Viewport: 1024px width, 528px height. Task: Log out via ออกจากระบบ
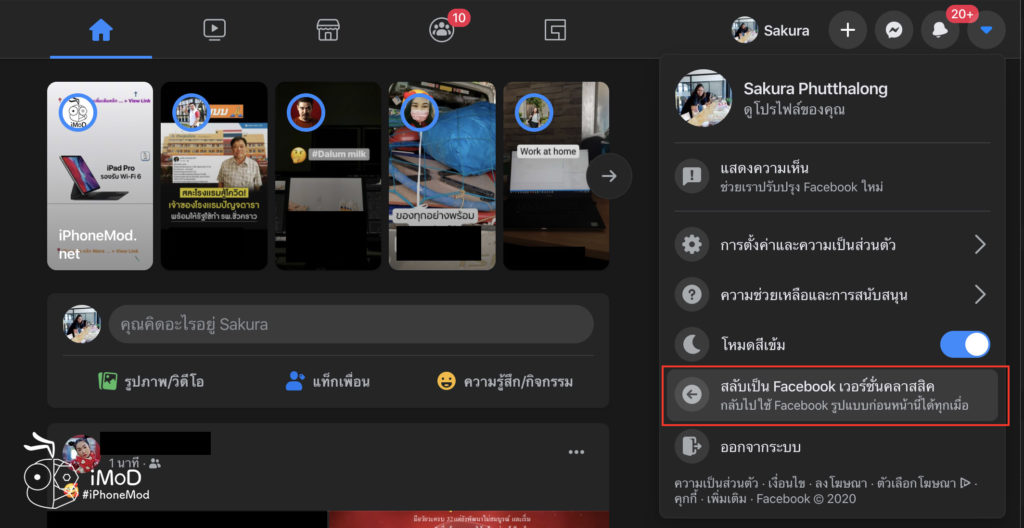tap(832, 447)
